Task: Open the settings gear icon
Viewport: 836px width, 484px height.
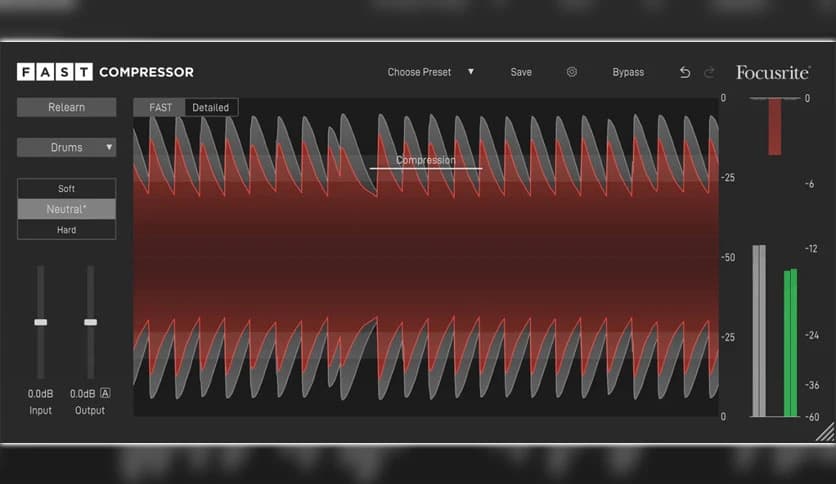Action: click(x=572, y=72)
